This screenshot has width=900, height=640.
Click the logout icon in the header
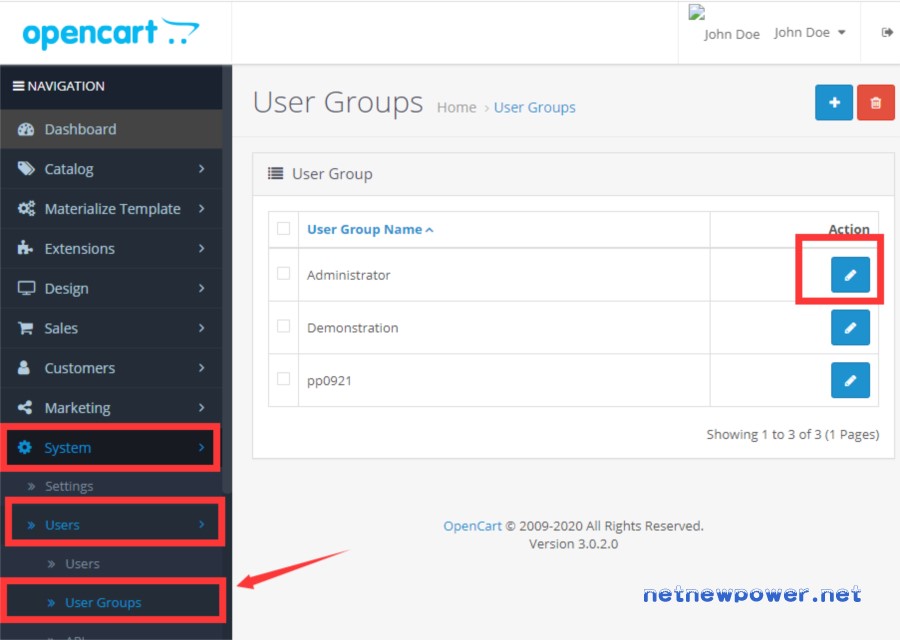[886, 33]
